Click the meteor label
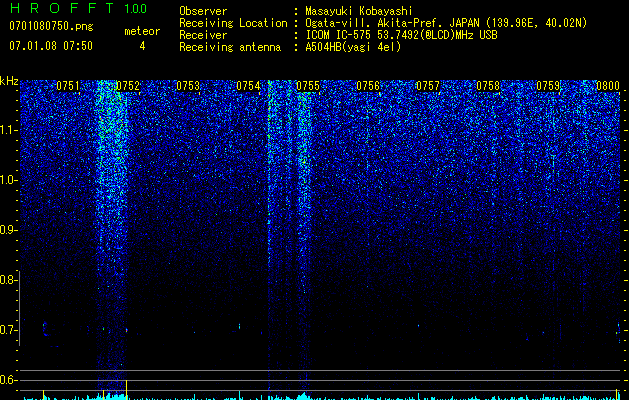This screenshot has width=629, height=400. (x=142, y=31)
